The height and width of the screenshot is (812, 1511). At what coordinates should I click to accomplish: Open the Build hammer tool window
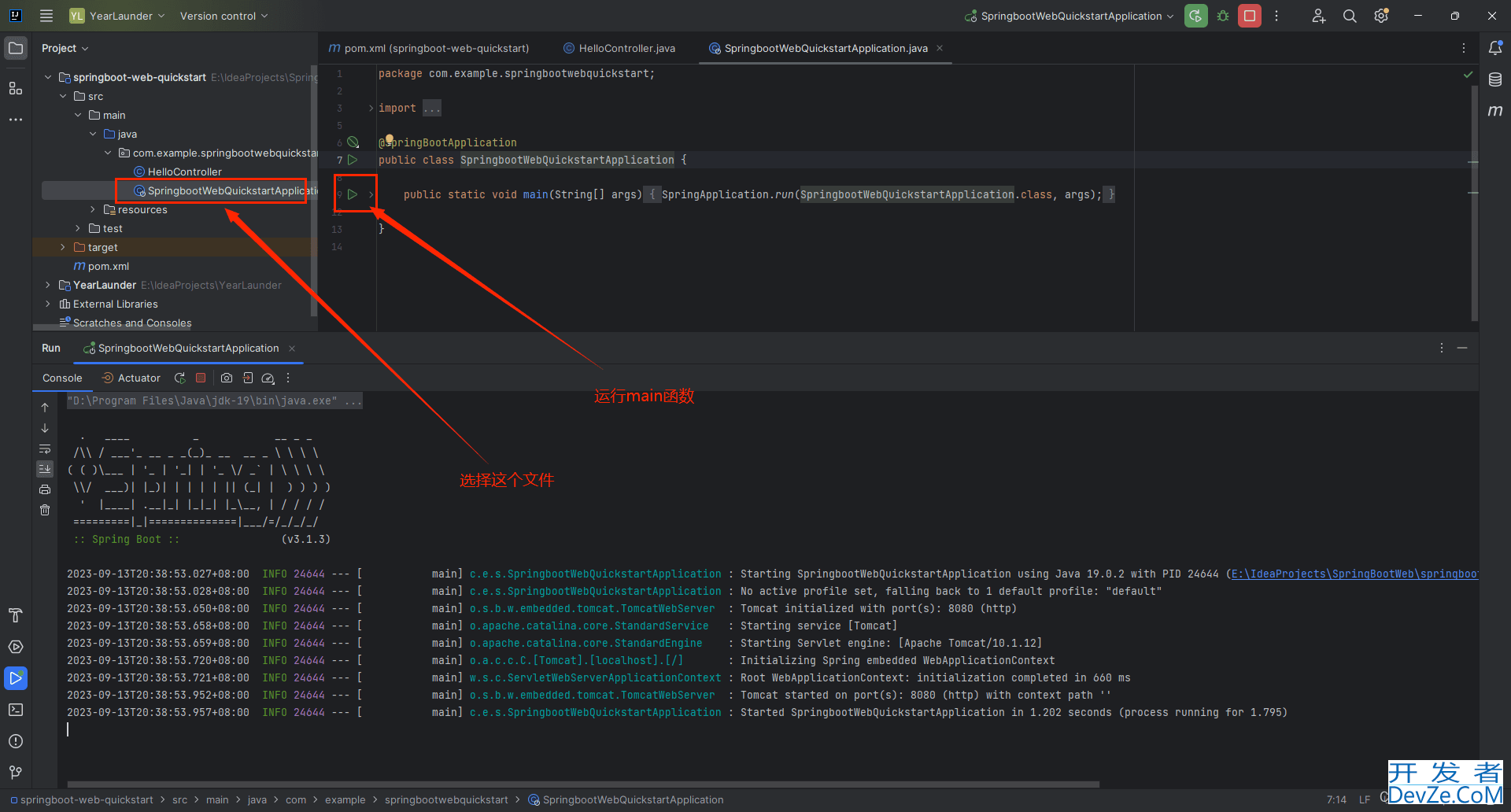point(16,615)
